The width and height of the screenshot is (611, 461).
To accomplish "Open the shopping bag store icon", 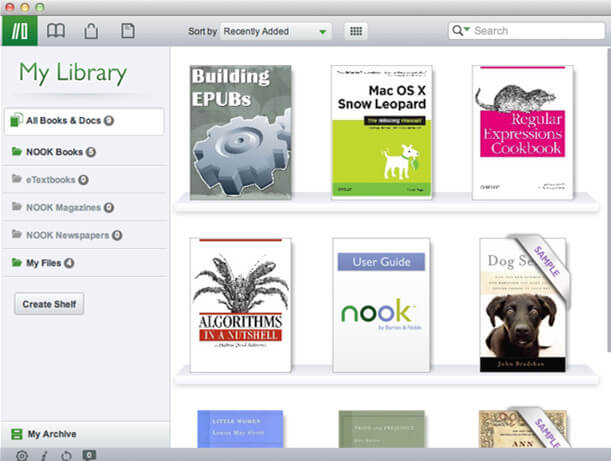I will (91, 31).
